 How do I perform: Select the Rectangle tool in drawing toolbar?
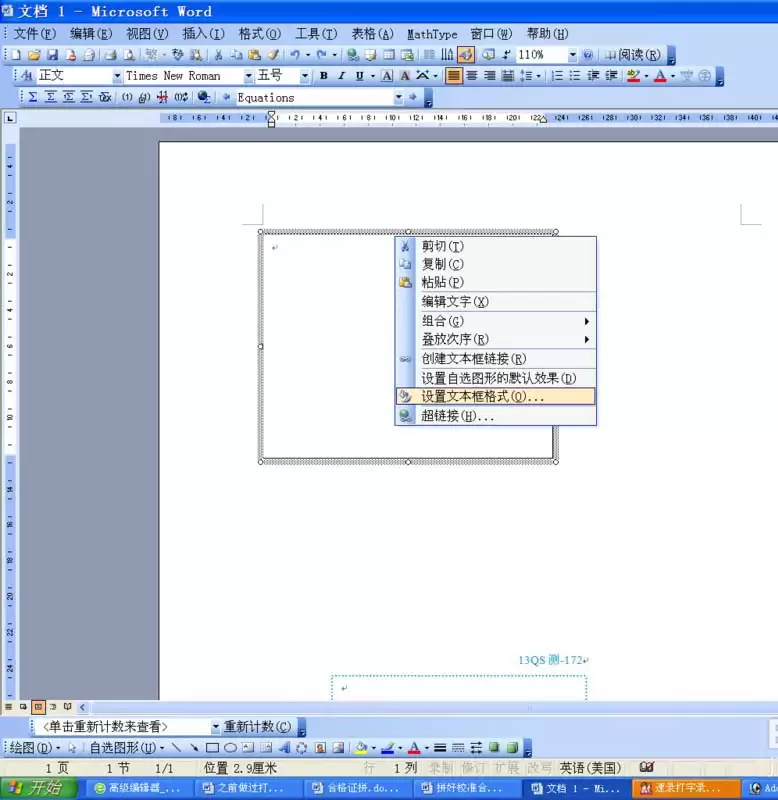pos(212,748)
